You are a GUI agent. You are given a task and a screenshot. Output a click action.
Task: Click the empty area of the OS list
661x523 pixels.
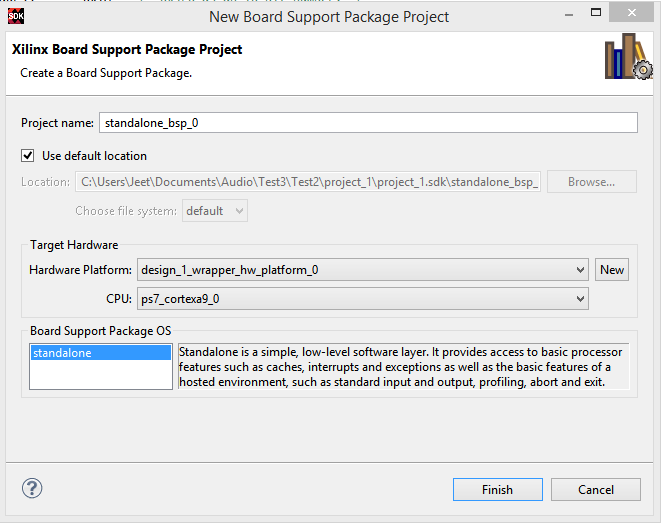click(x=101, y=375)
